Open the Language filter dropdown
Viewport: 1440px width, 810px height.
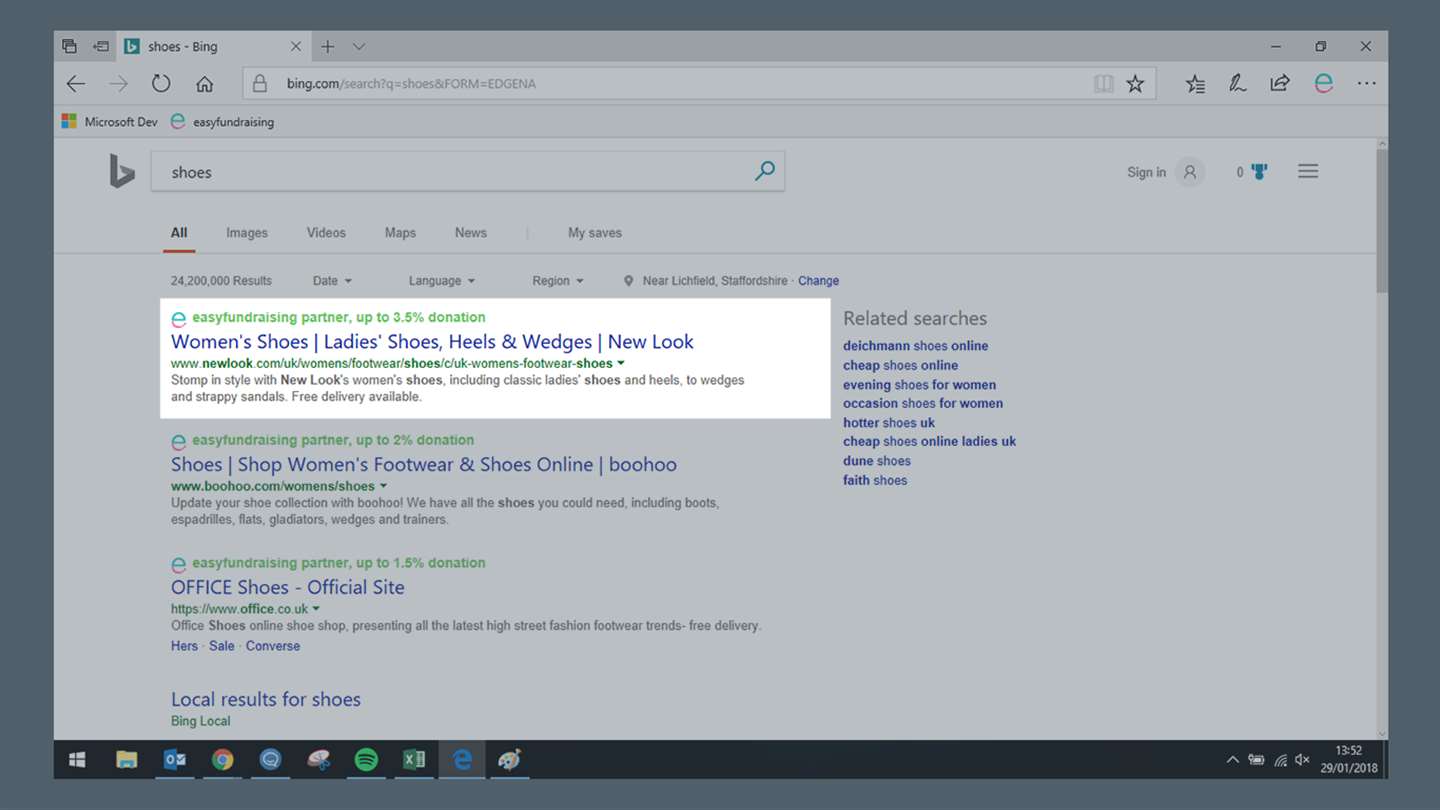tap(441, 281)
